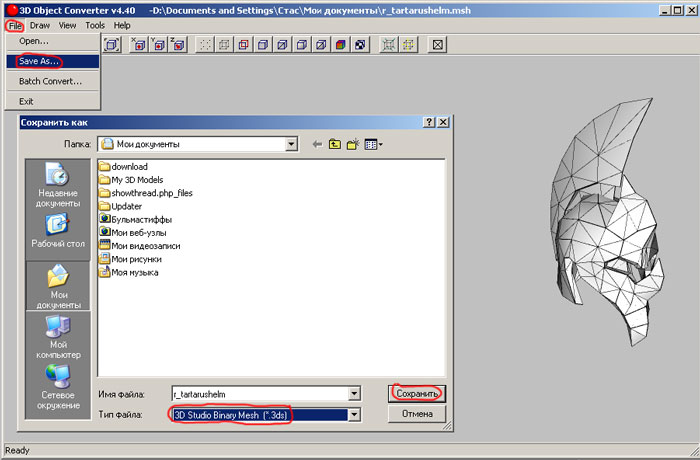Go back using the dialog's left arrow
Screen dimensions: 700x460
[318, 144]
